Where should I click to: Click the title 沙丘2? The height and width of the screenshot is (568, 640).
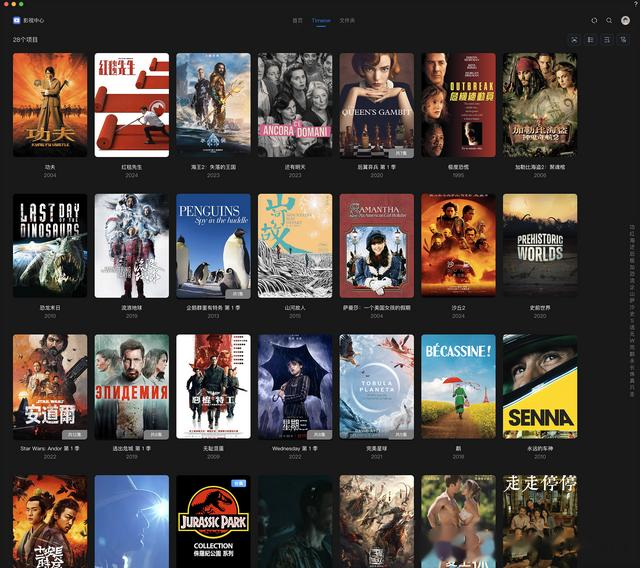tap(458, 308)
